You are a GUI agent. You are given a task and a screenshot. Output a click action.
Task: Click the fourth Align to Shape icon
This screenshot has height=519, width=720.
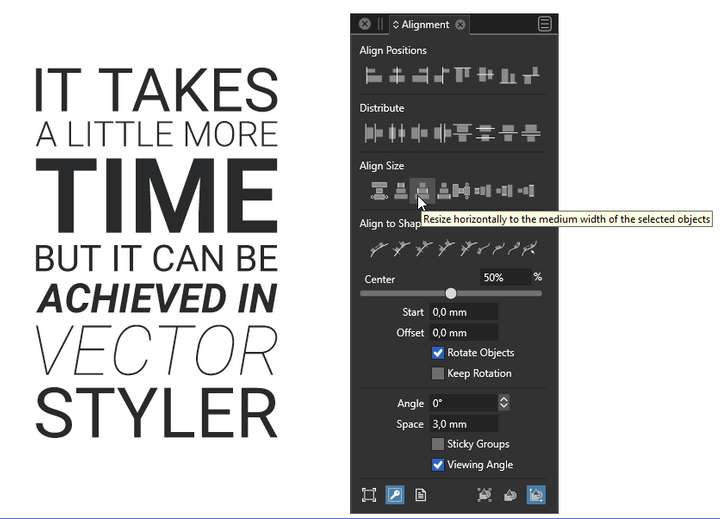coord(445,249)
